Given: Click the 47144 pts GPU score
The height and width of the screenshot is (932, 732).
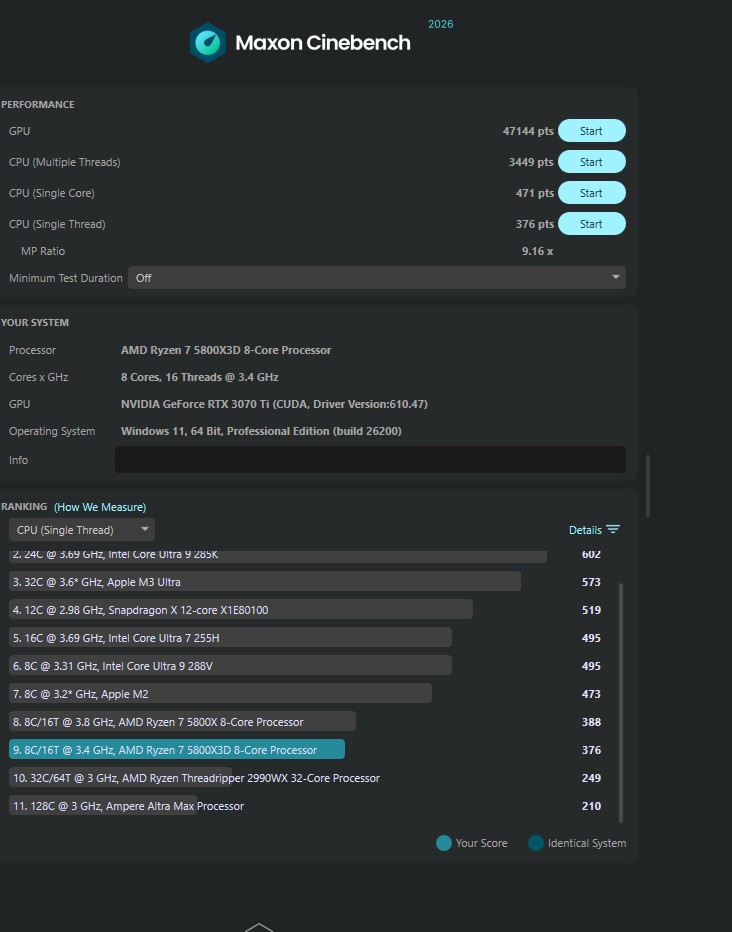Looking at the screenshot, I should (x=528, y=131).
